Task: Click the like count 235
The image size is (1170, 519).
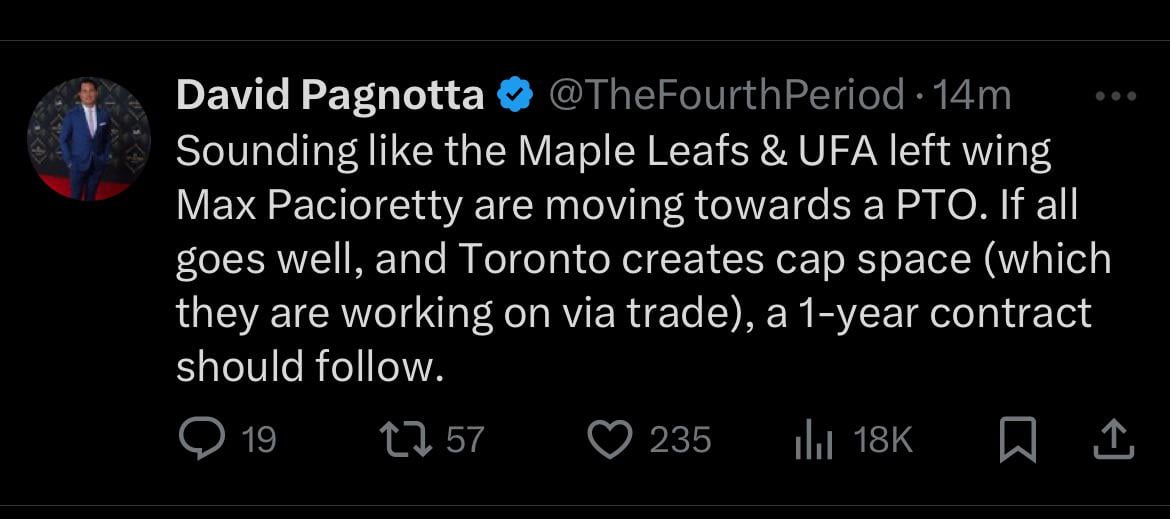Action: click(x=680, y=440)
